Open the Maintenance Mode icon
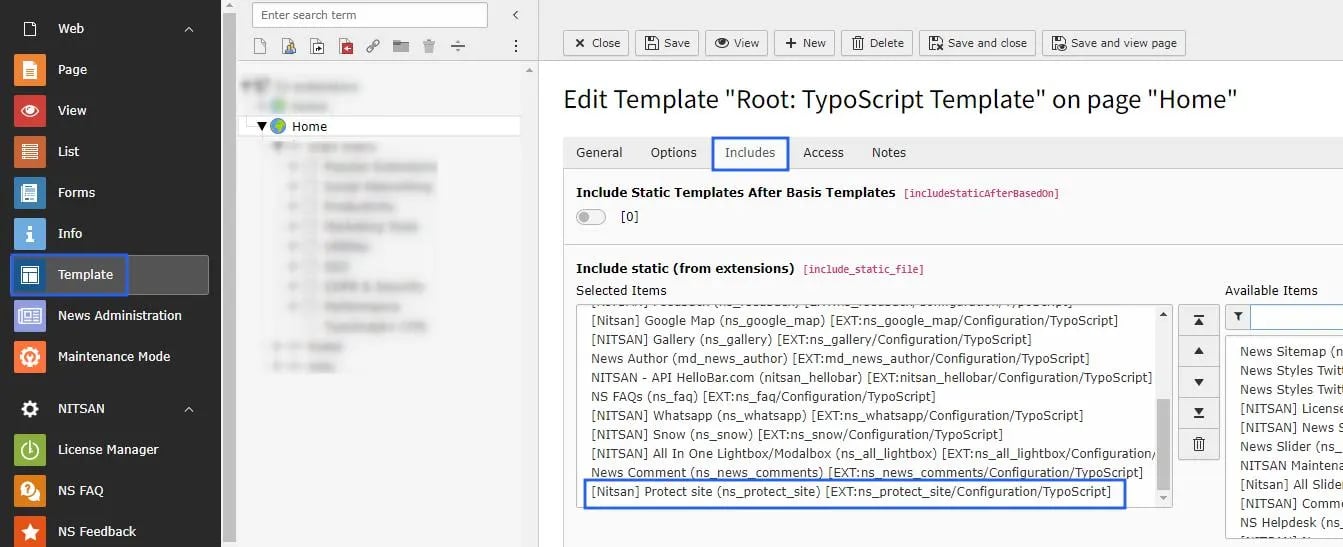The height and width of the screenshot is (547, 1343). click(30, 357)
